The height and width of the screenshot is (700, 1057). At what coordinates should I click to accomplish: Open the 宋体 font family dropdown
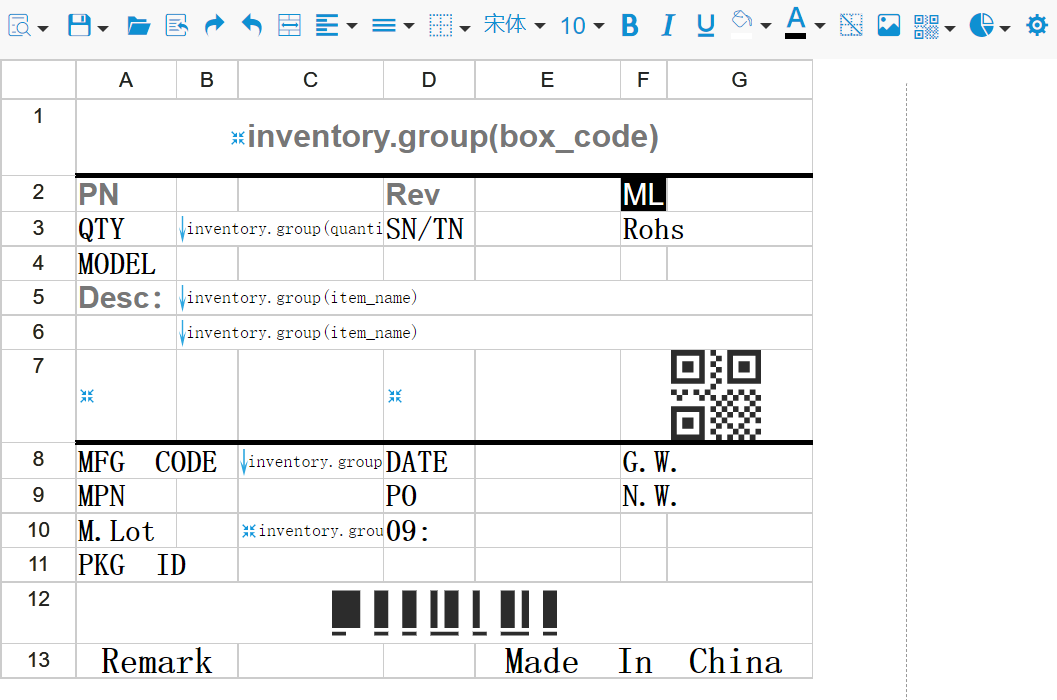(x=514, y=26)
